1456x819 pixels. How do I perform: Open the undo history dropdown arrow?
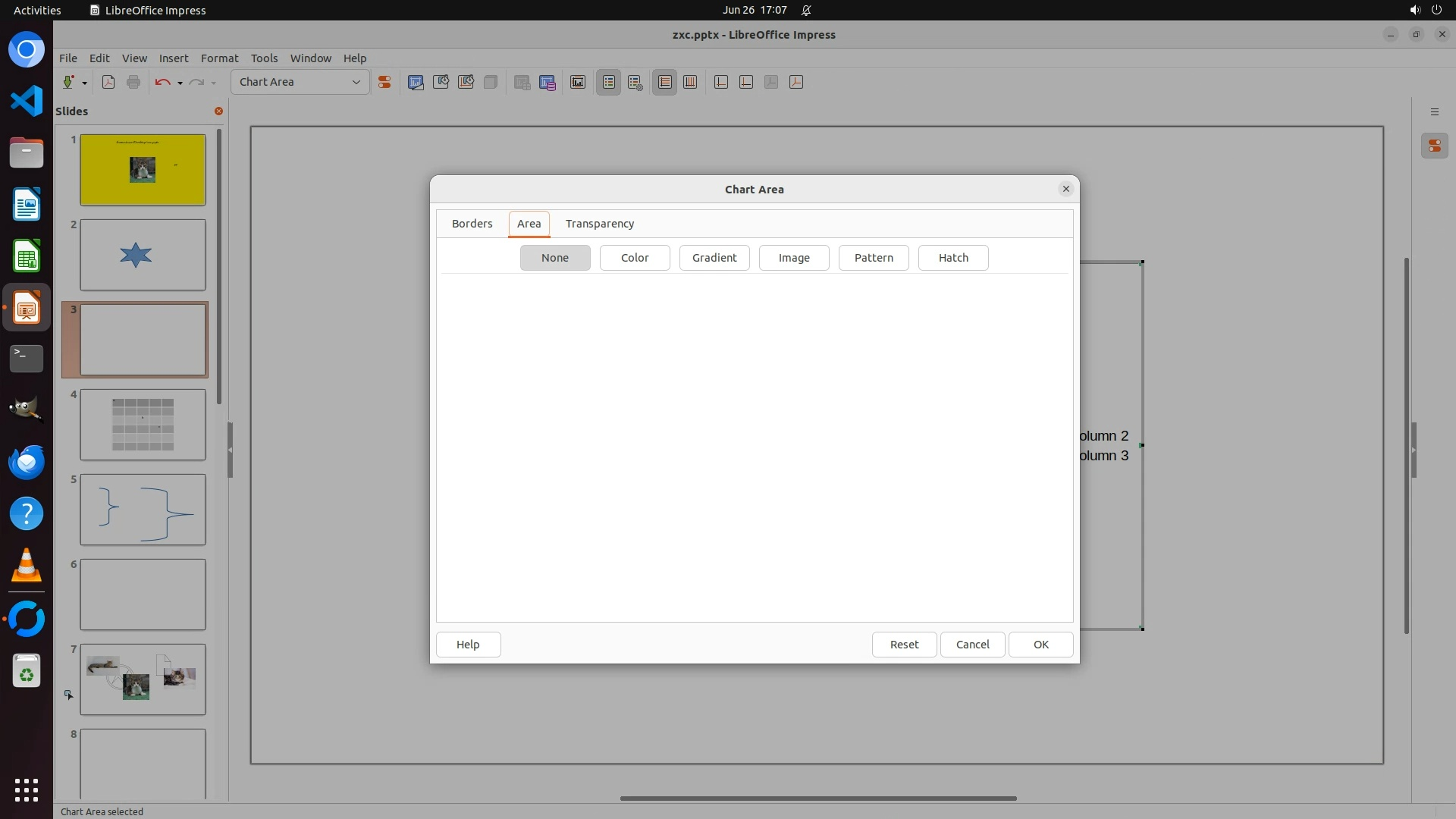tap(180, 83)
